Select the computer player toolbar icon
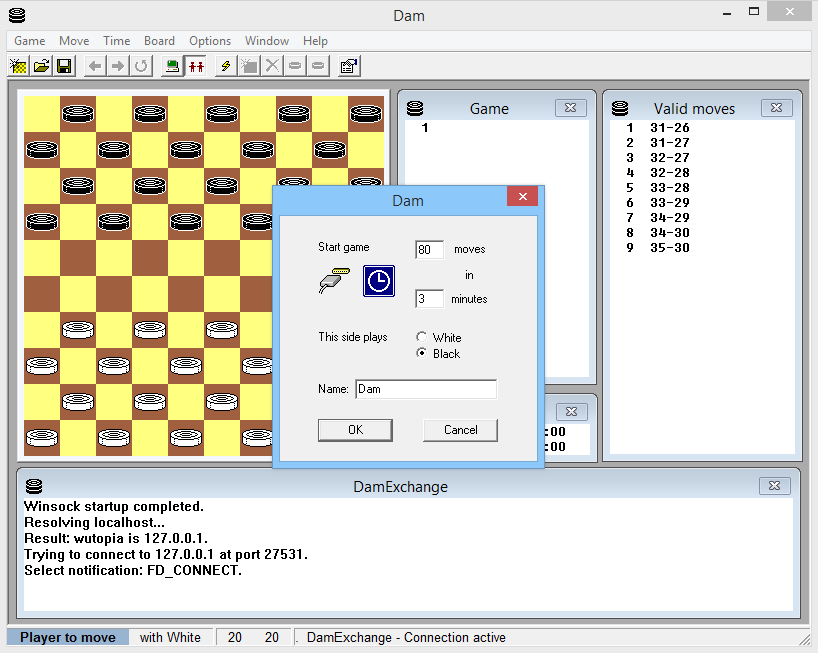 (172, 66)
